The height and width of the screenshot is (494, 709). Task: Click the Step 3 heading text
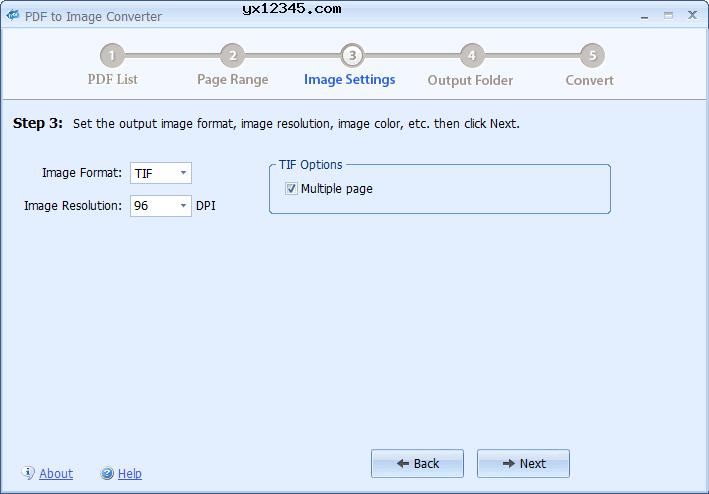click(x=38, y=123)
